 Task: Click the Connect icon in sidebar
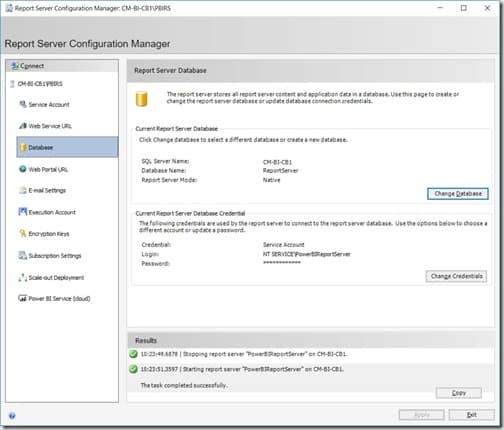(14, 66)
